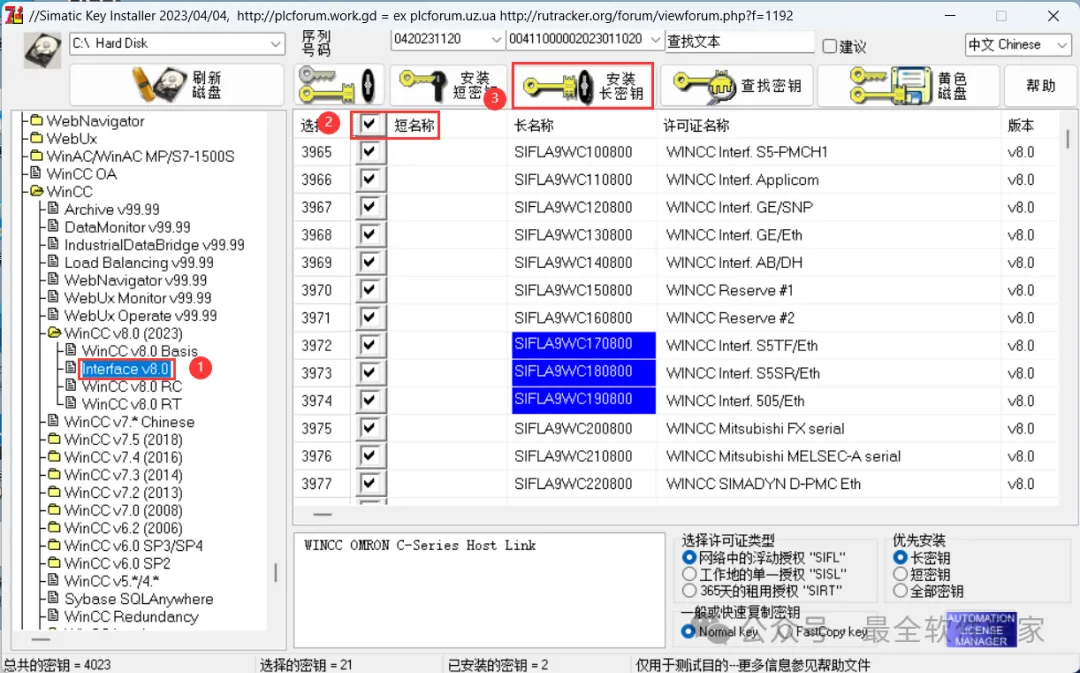Image resolution: width=1080 pixels, height=673 pixels.
Task: Click the Simatic Key Installer title bar icon
Action: [14, 14]
